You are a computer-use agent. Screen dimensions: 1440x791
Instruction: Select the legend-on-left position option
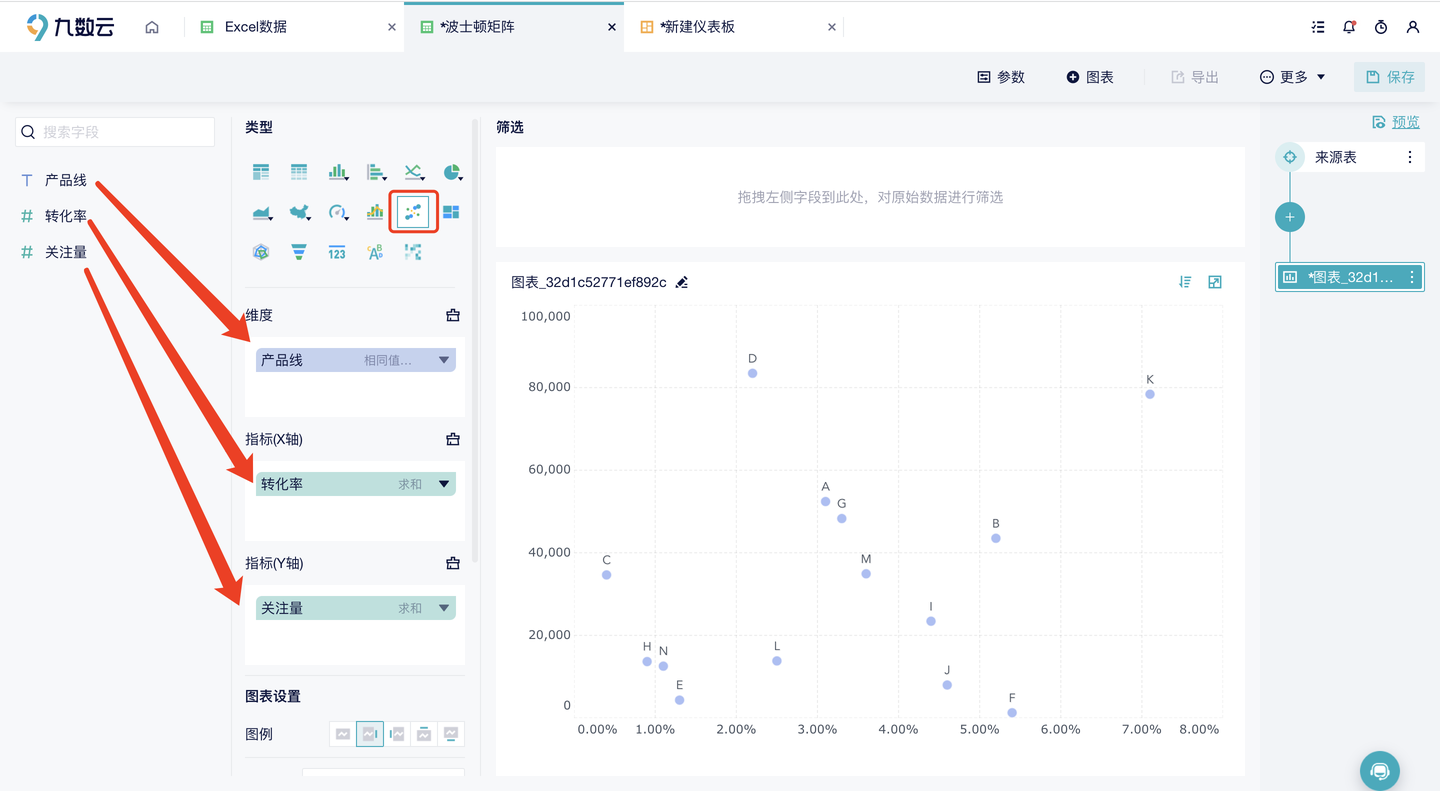pos(397,733)
